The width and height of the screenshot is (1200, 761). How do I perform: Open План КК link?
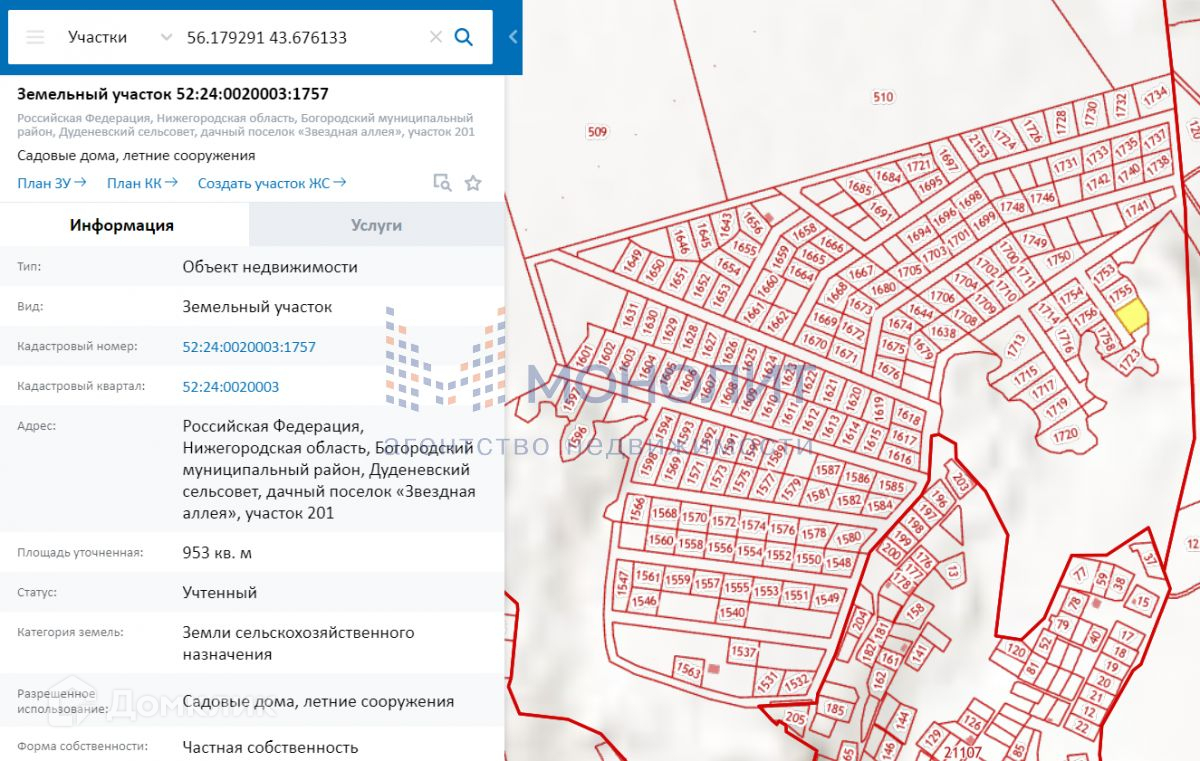(x=142, y=182)
